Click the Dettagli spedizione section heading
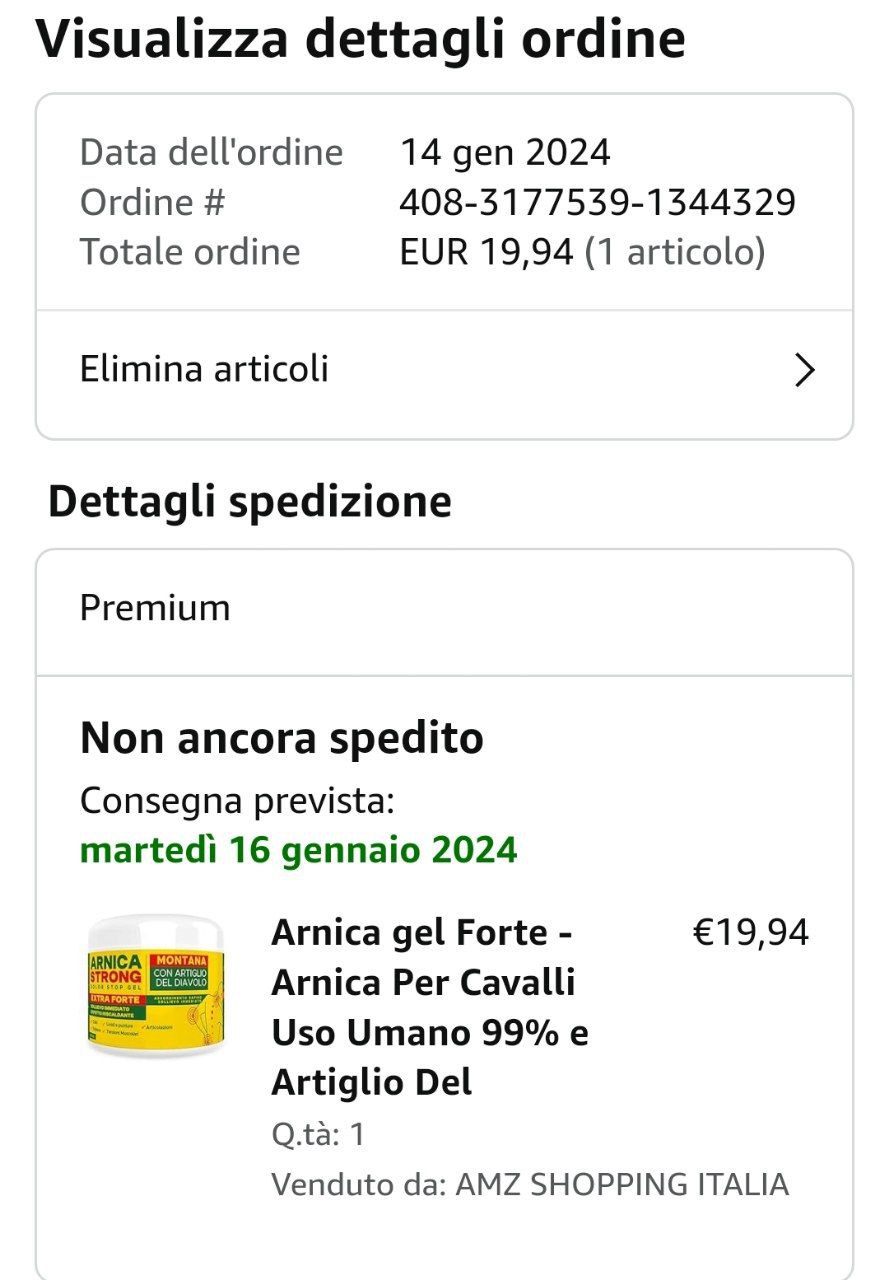 click(250, 502)
